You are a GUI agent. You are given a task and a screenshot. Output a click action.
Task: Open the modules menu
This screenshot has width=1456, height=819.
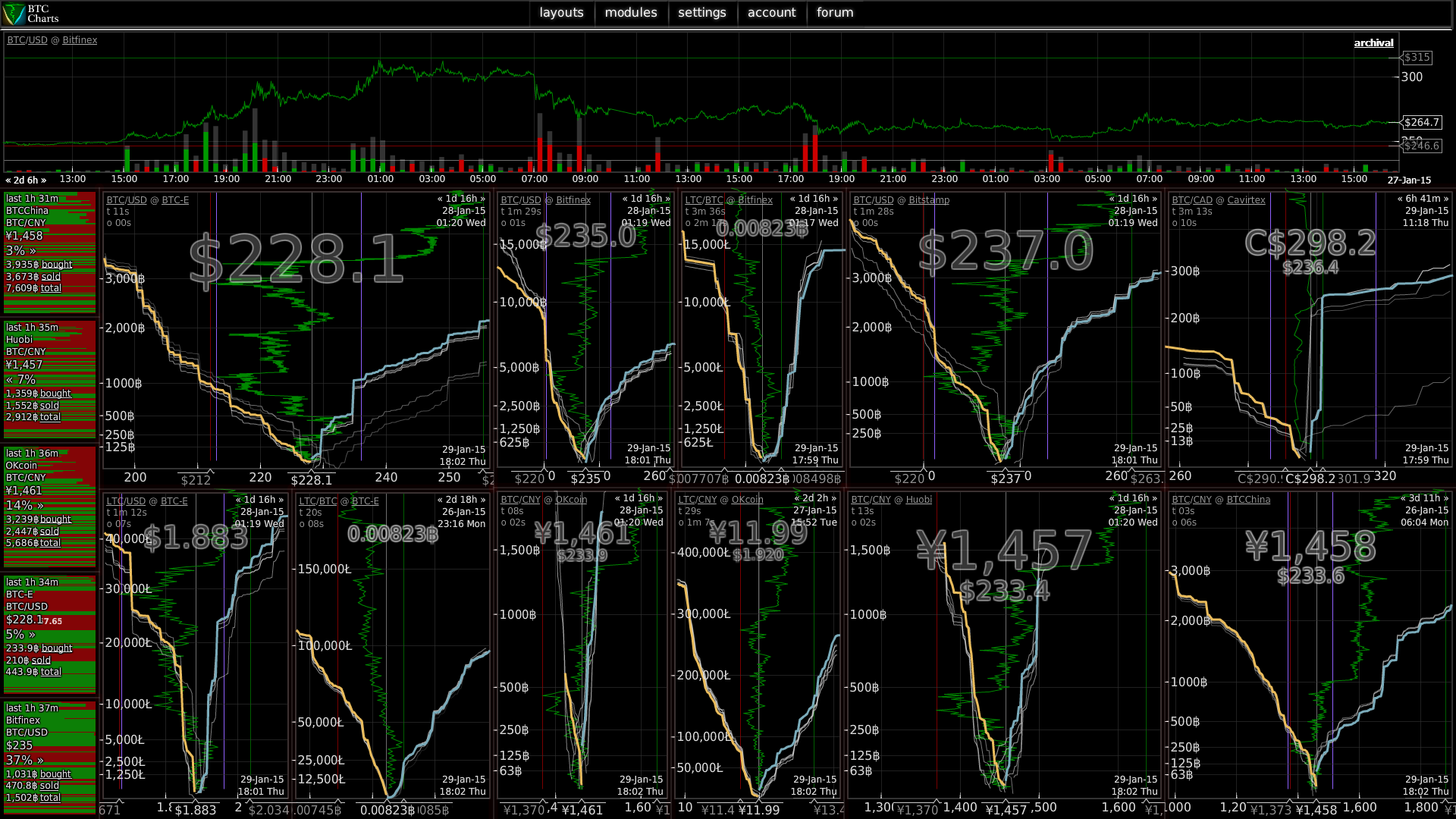630,13
